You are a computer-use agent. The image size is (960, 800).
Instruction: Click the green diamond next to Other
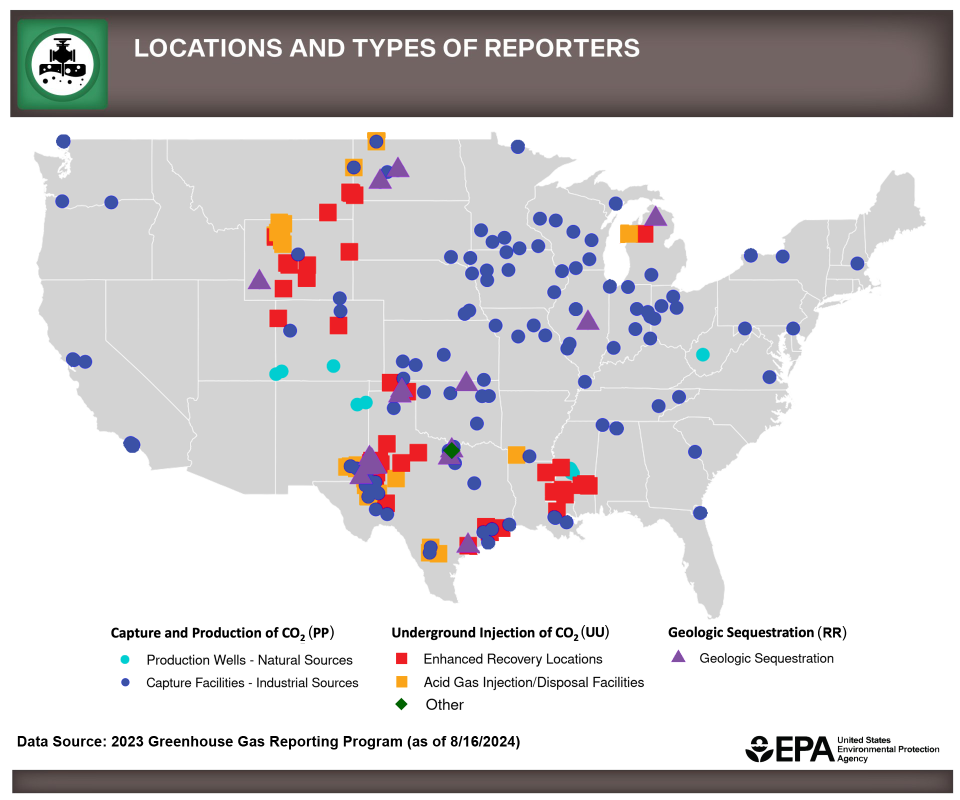(400, 704)
